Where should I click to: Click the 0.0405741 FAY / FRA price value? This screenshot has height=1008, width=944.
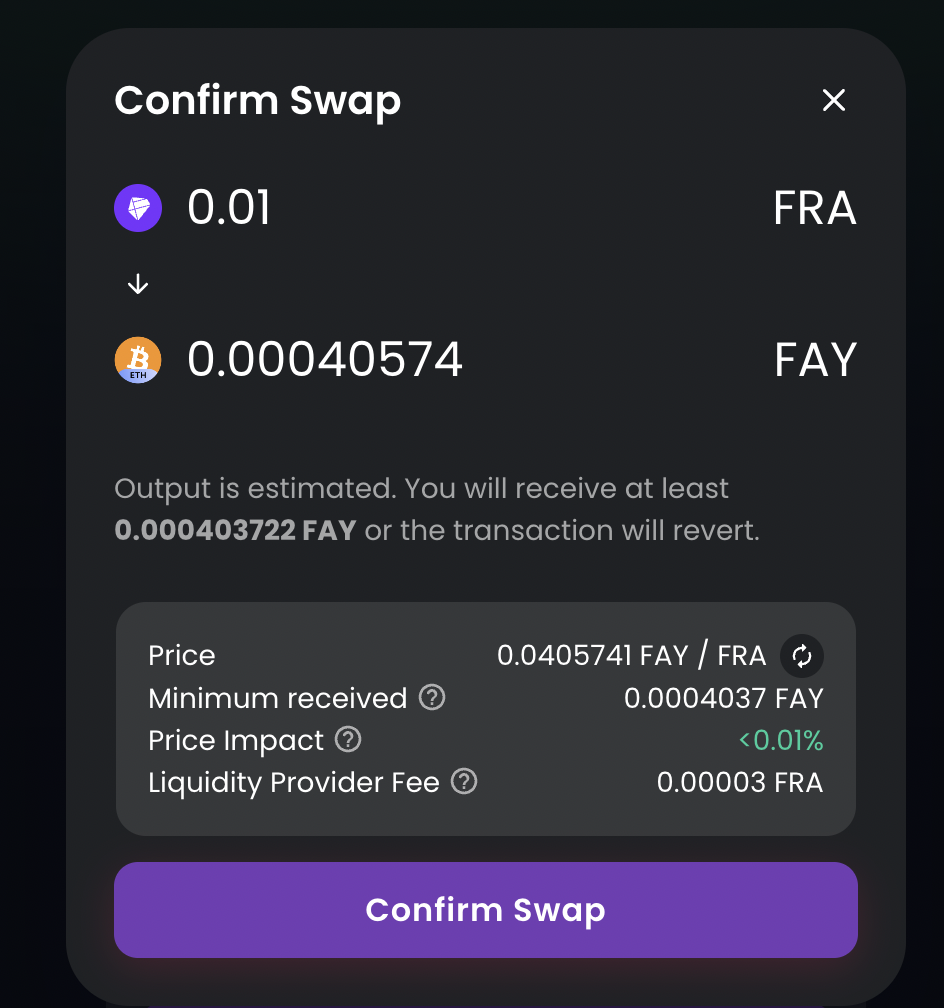(x=631, y=656)
